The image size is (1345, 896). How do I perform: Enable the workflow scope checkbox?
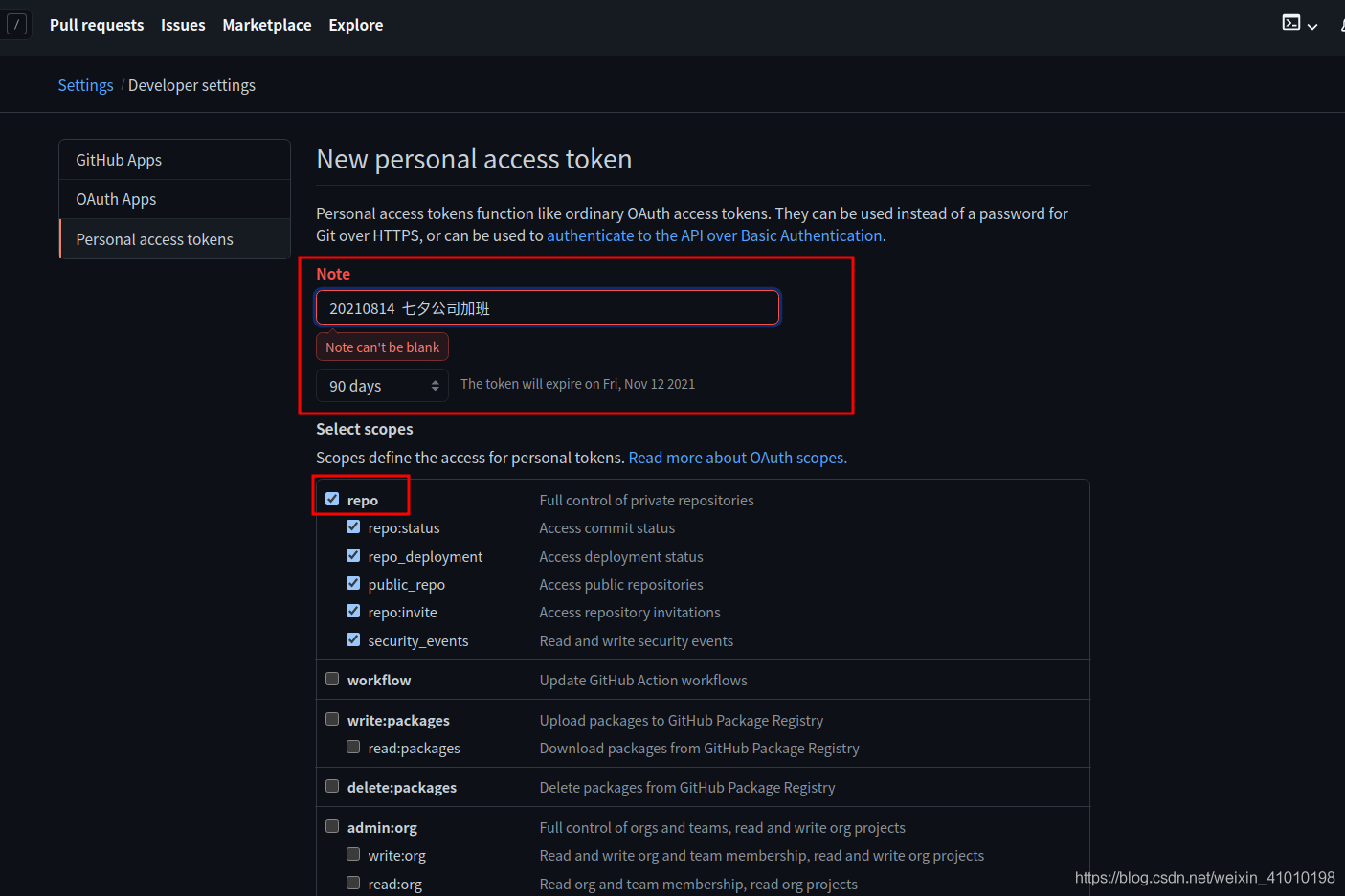[x=332, y=679]
